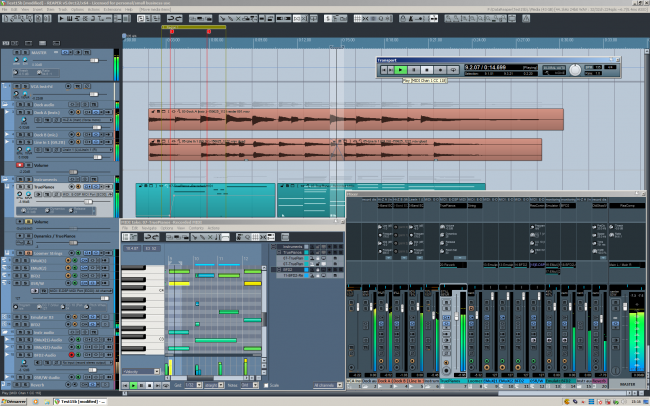Viewport: 650px width, 406px height.
Task: Toggle repeat loop in the Transport window
Action: pos(453,70)
